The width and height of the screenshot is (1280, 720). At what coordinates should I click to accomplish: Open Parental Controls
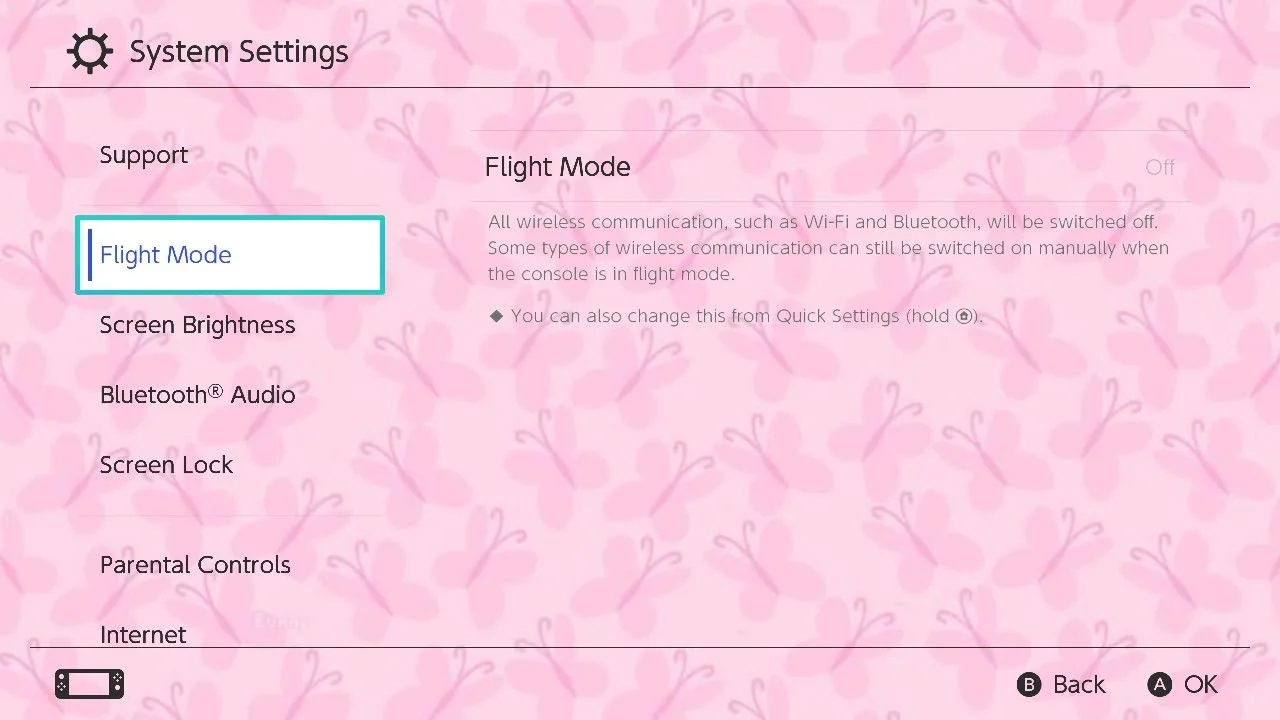click(195, 565)
